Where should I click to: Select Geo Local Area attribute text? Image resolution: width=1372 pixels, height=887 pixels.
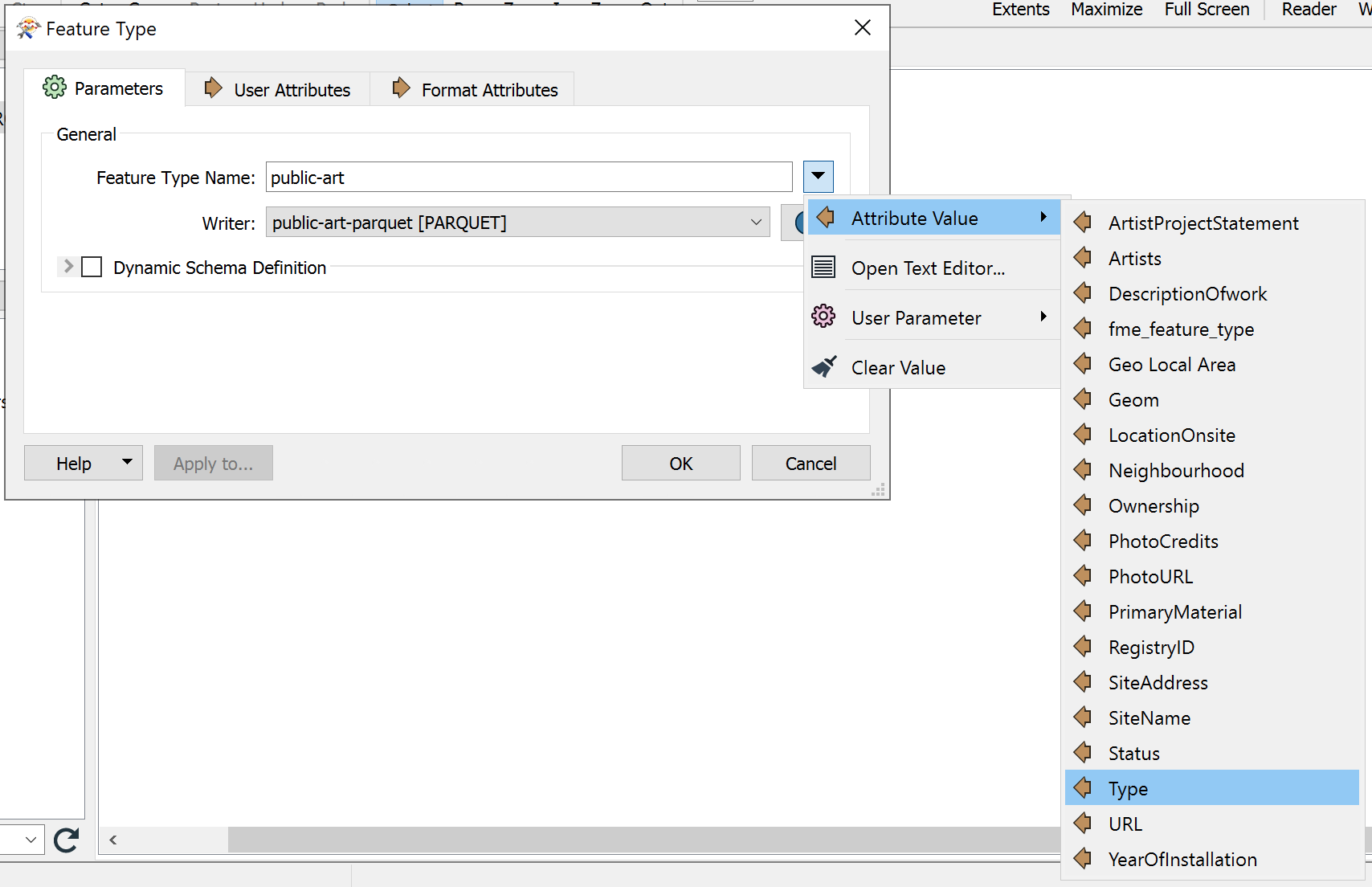tap(1172, 364)
